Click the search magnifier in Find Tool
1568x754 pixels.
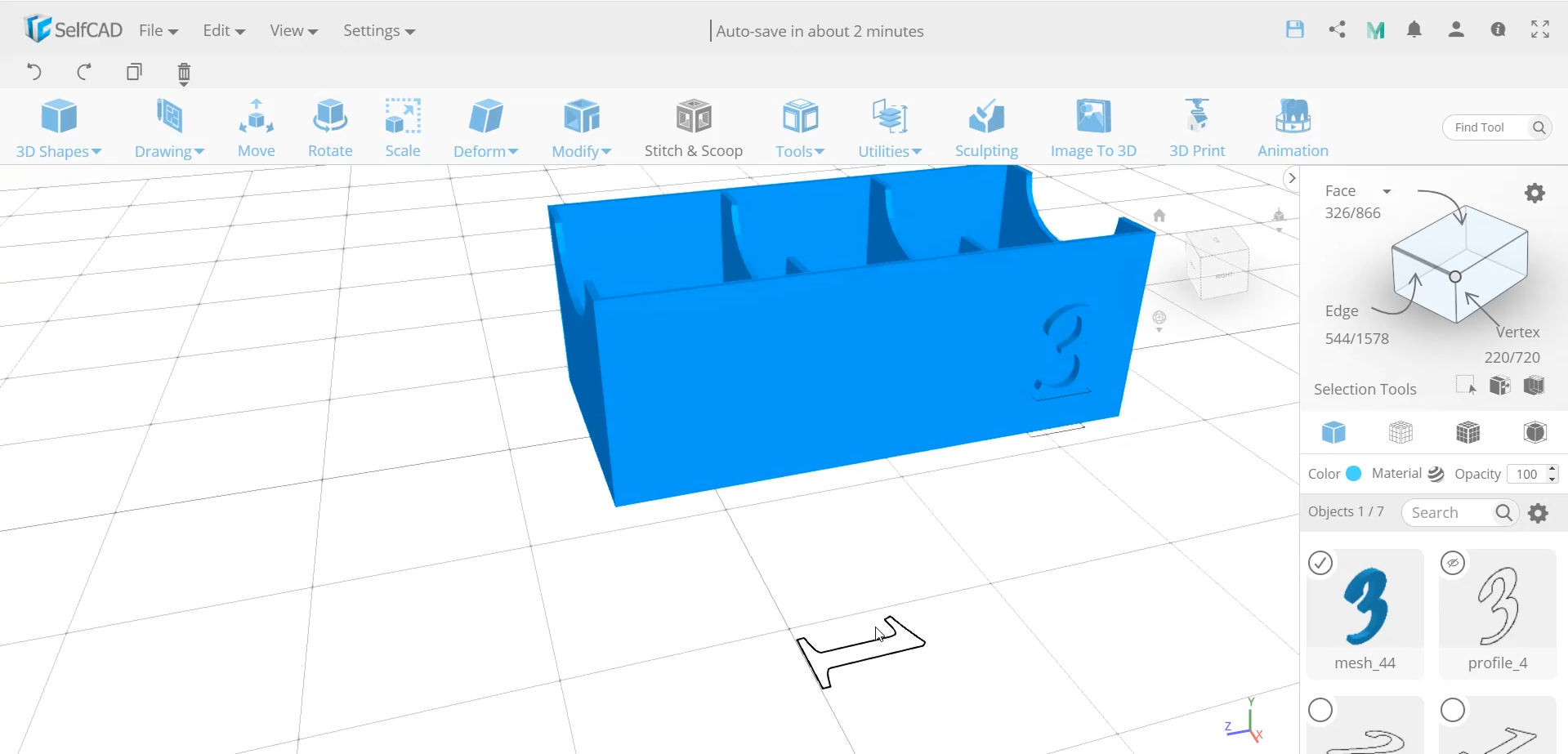click(x=1539, y=127)
